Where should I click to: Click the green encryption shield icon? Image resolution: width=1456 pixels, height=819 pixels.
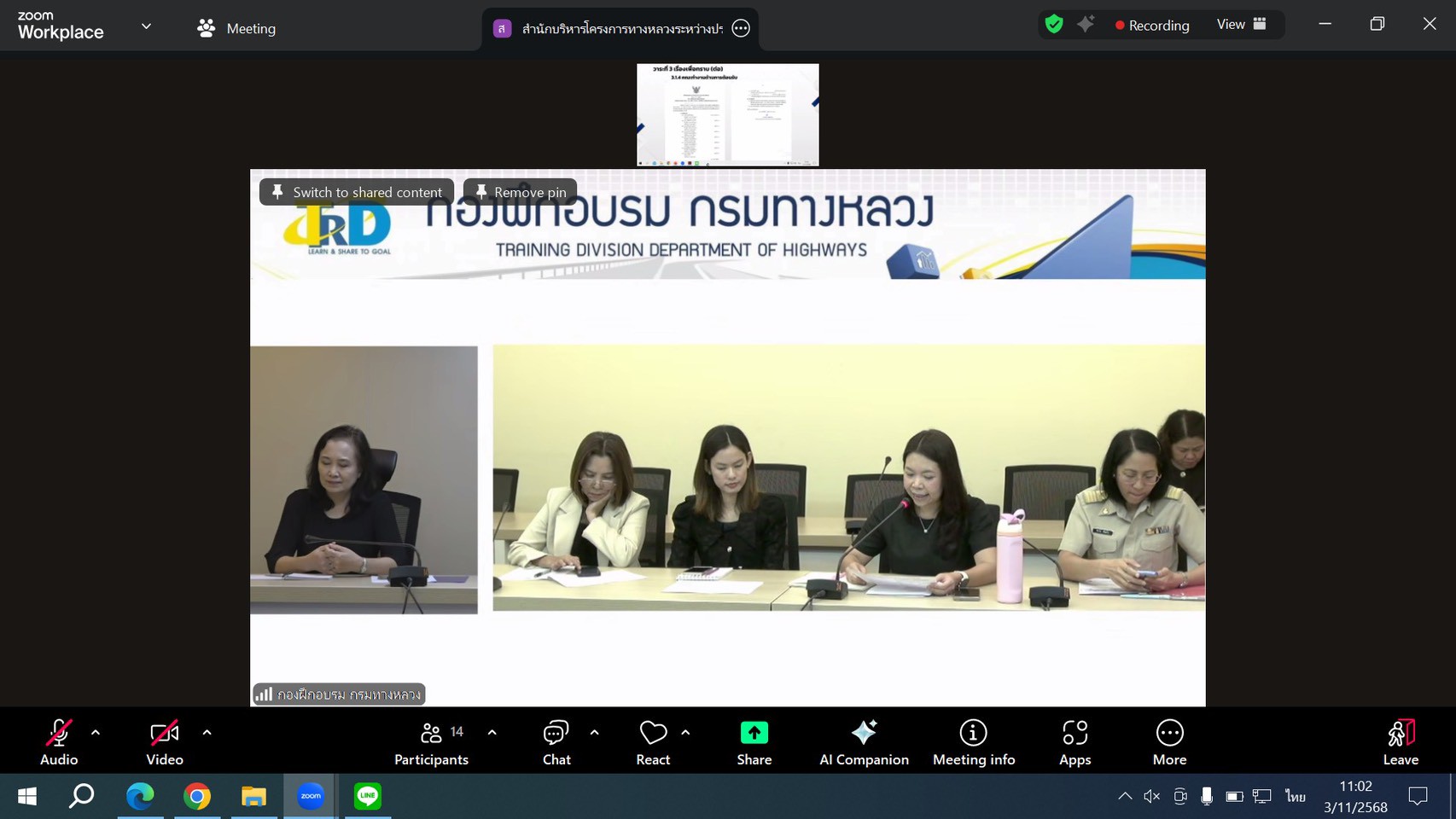tap(1054, 25)
